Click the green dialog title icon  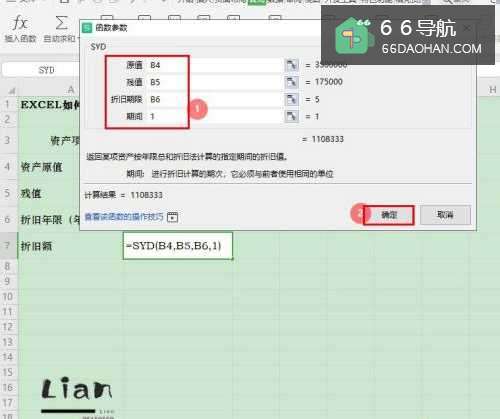[87, 28]
